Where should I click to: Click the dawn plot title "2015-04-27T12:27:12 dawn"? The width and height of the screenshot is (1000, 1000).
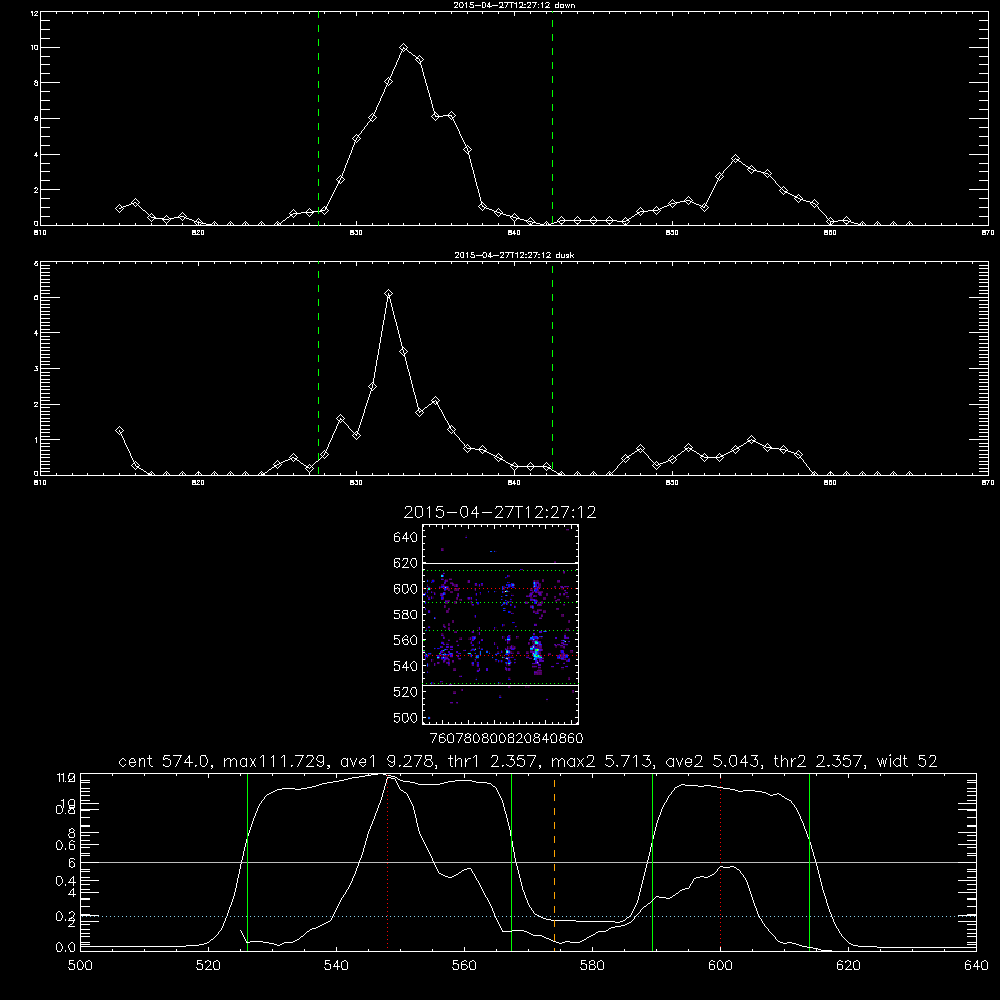514,5
